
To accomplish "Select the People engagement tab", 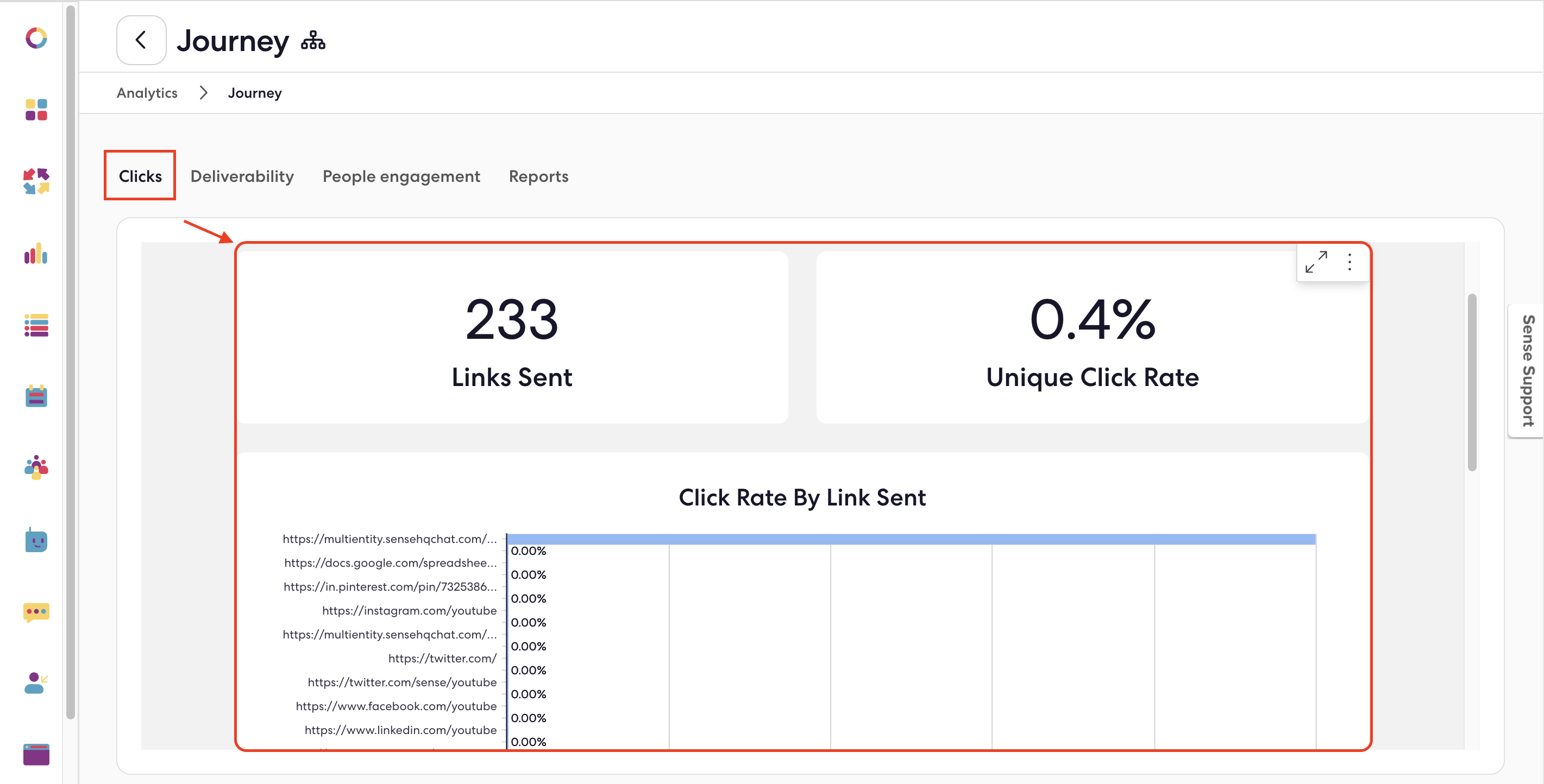I will [x=401, y=175].
